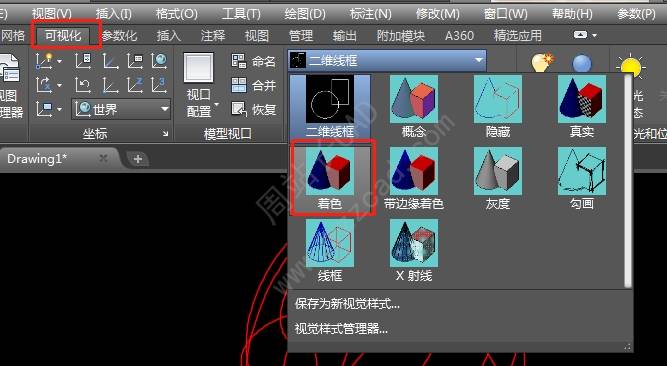Expand the 坐标 panel dialog launcher arrow
This screenshot has height=366, width=667.
pos(165,134)
